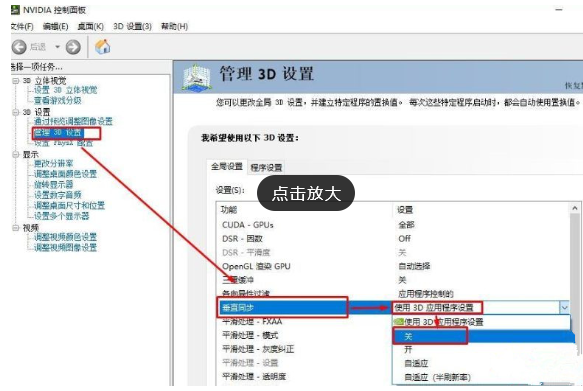583x391 pixels.
Task: Open 旋转显示器 link
Action: pyautogui.click(x=54, y=184)
